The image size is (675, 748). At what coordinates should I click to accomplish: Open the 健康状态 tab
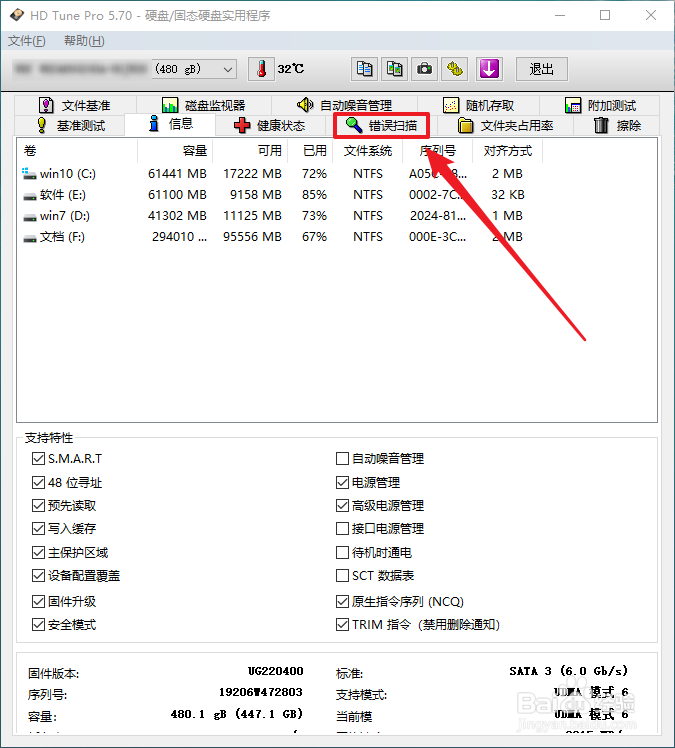[x=270, y=126]
